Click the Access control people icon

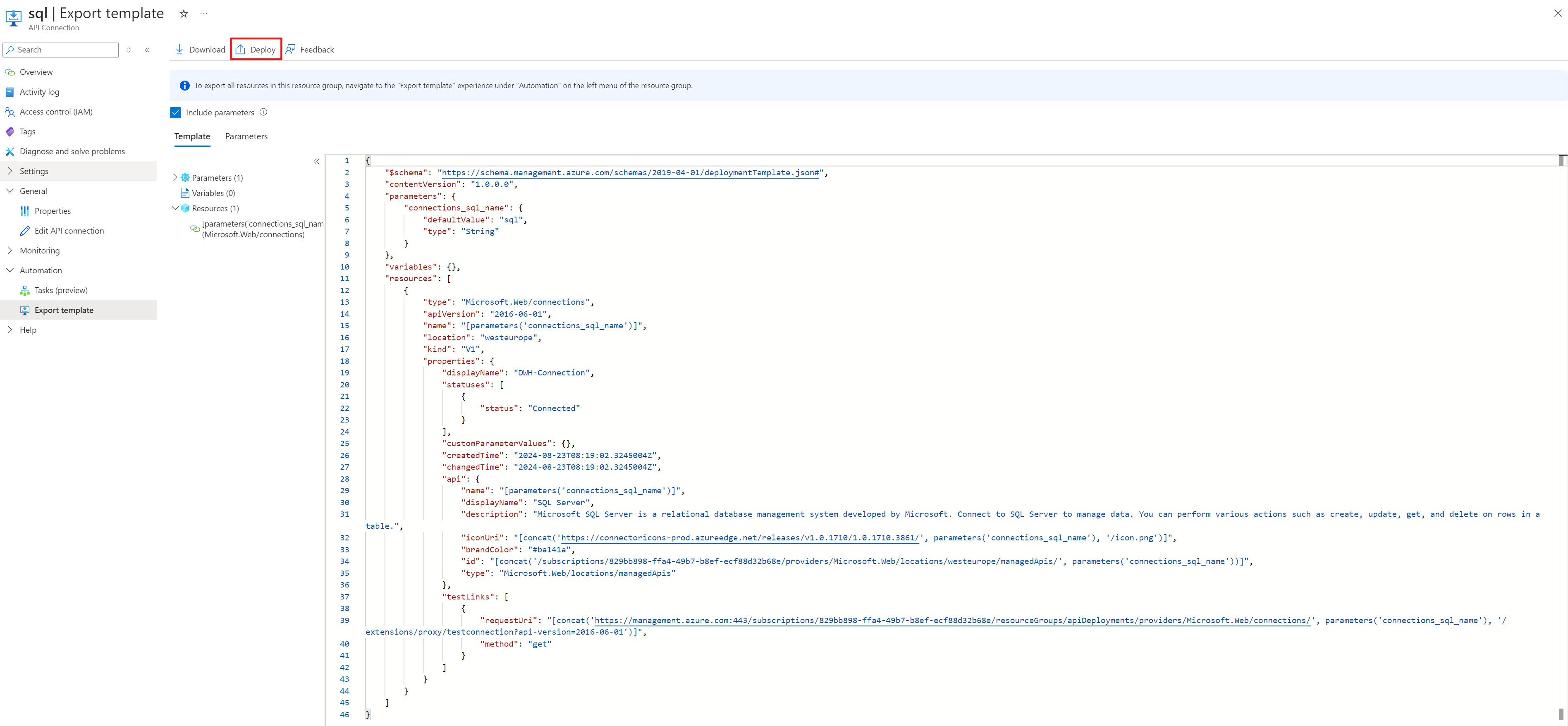[10, 112]
